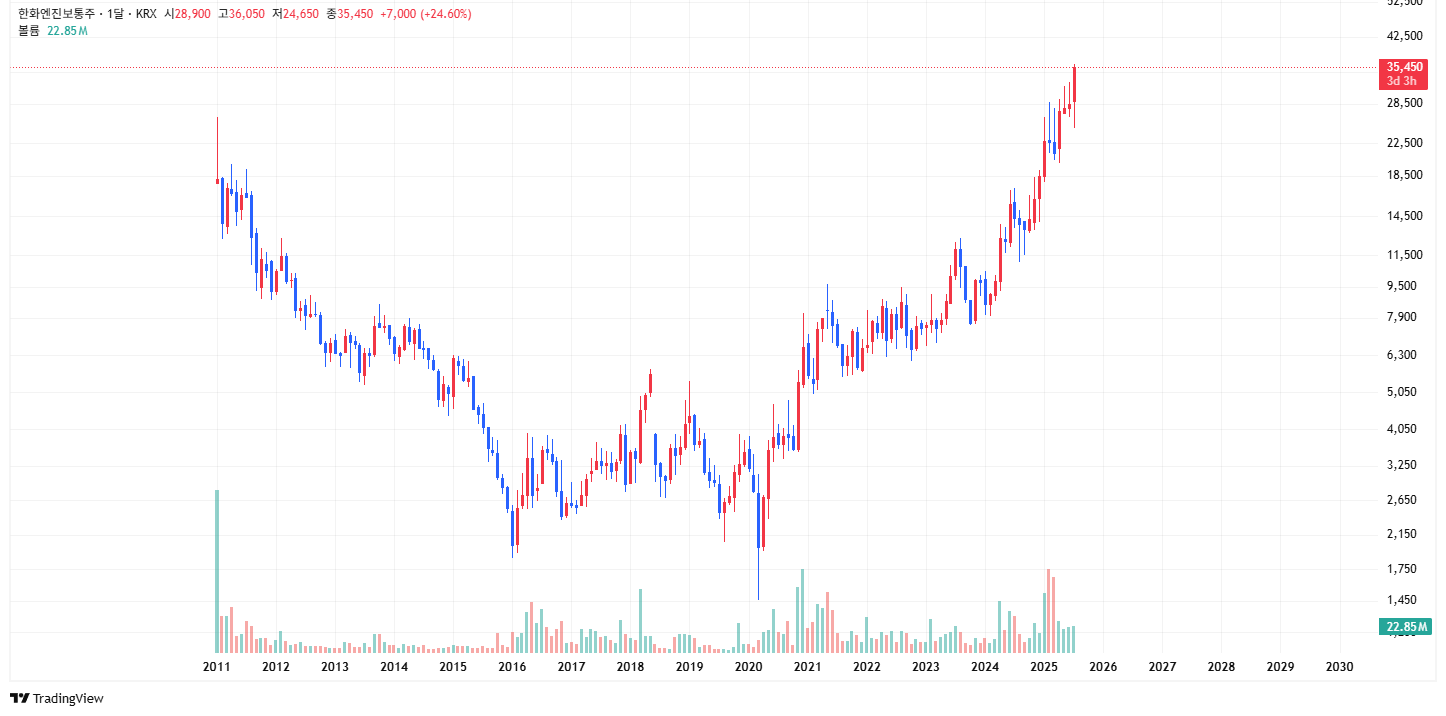Select the 볼륨 volume indicator label
The image size is (1446, 716).
[x=29, y=31]
